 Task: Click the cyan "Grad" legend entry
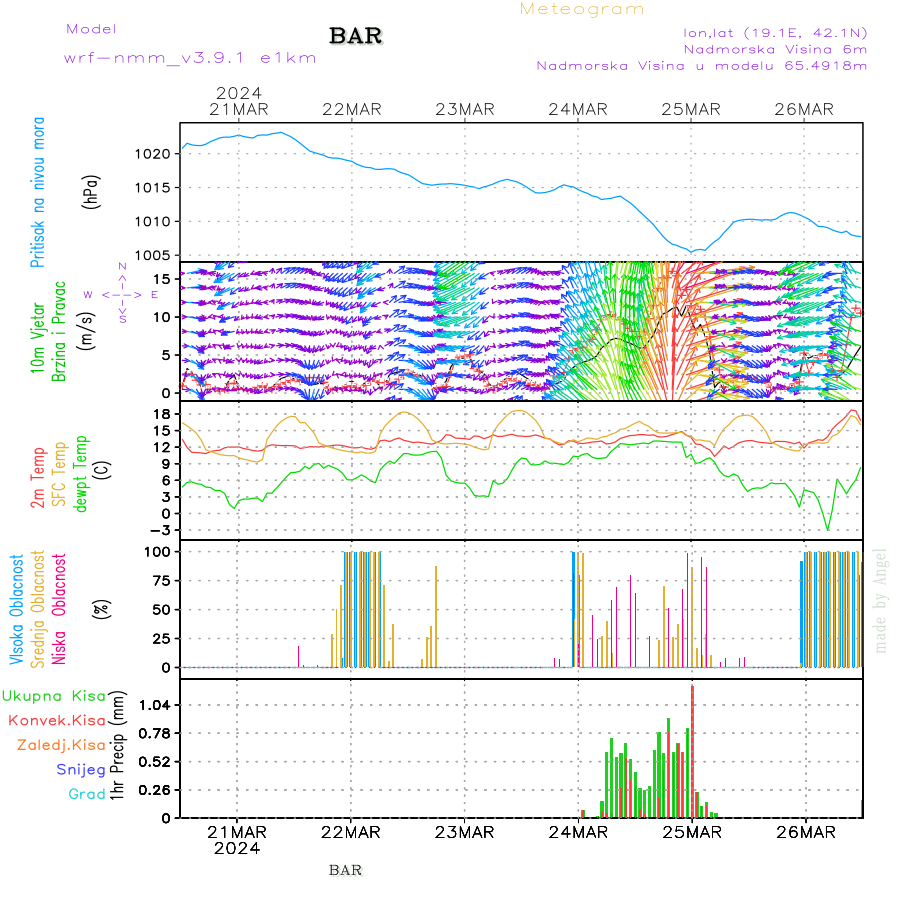[87, 794]
